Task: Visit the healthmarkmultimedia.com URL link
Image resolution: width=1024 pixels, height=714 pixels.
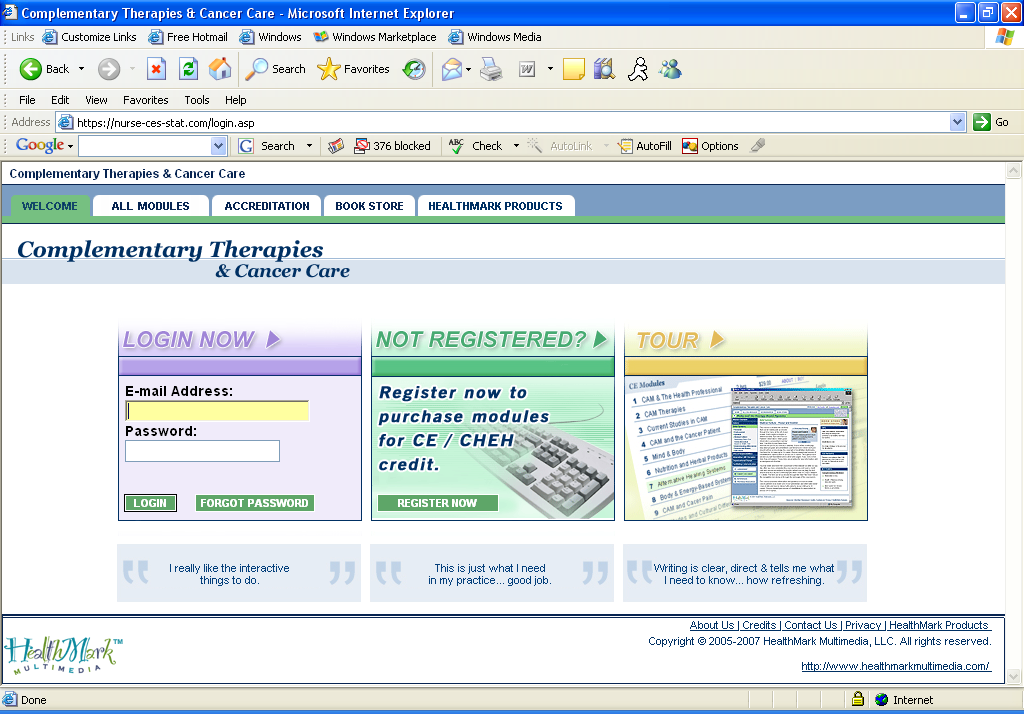Action: (895, 666)
